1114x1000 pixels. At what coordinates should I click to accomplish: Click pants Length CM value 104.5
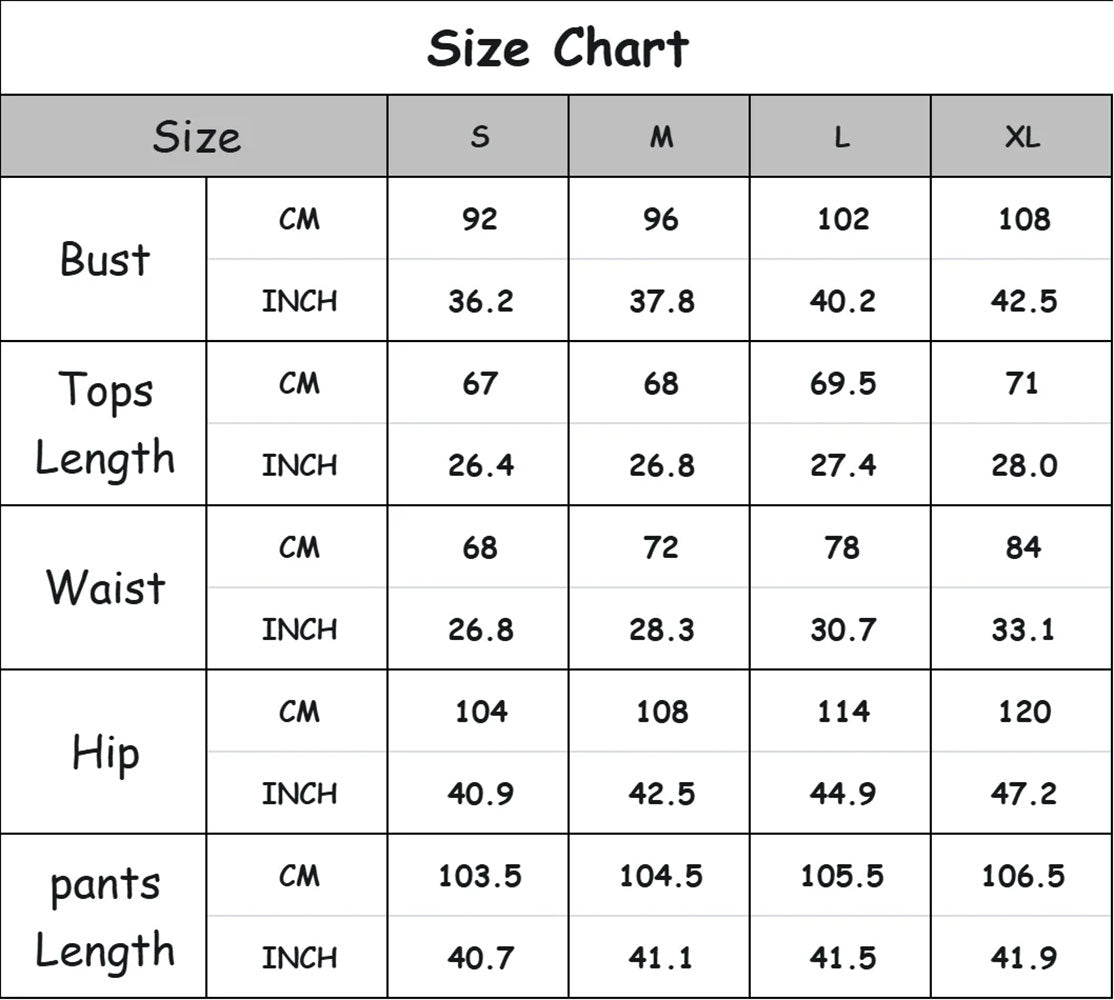pyautogui.click(x=660, y=876)
